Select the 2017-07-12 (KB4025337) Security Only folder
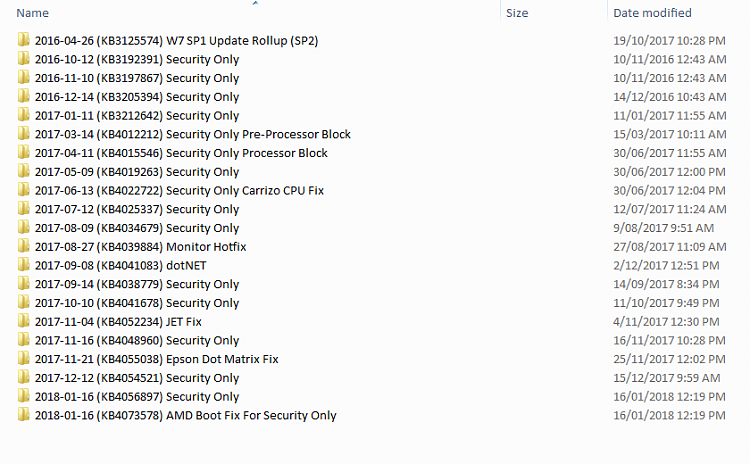The height and width of the screenshot is (464, 750). (136, 209)
